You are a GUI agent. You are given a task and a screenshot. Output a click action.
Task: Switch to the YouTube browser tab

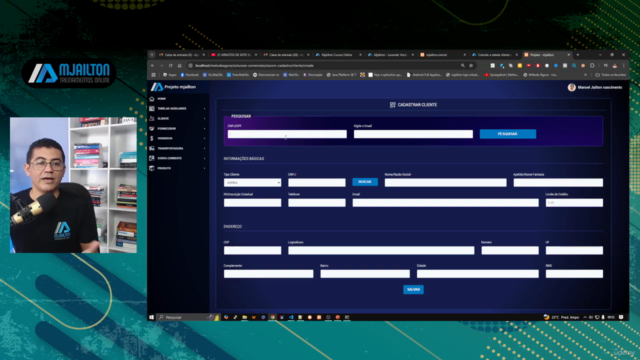pos(233,55)
